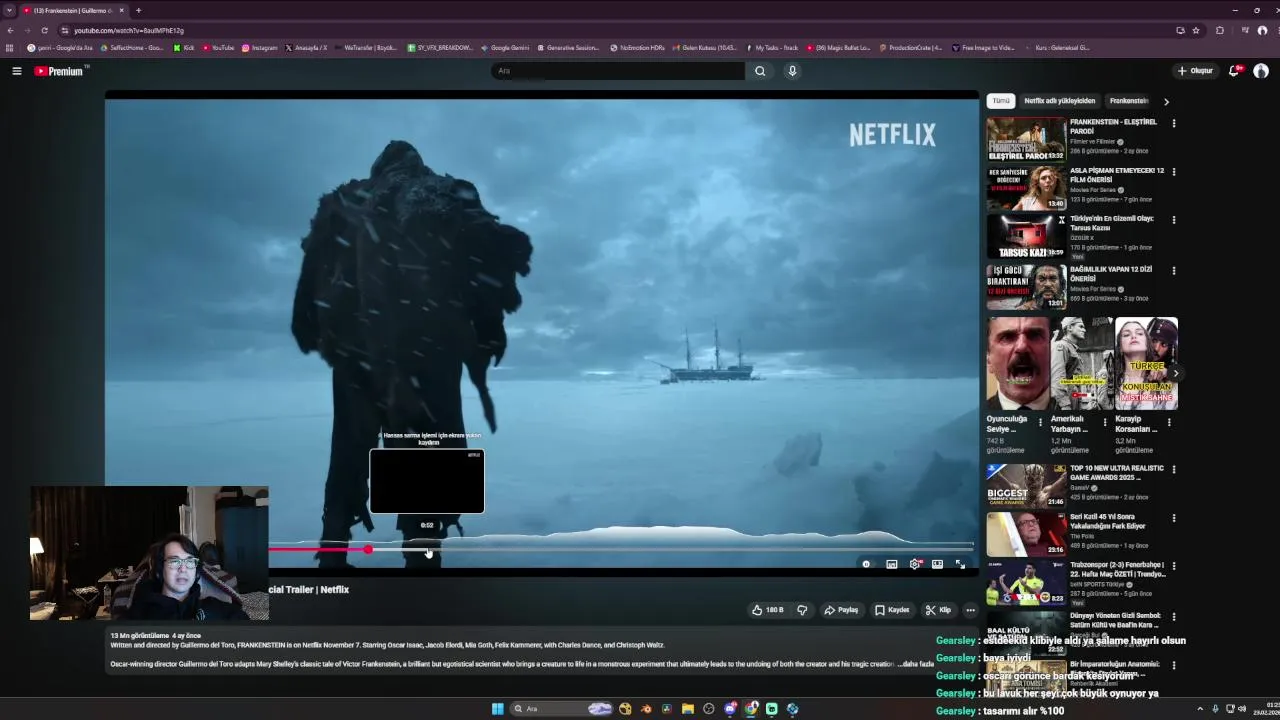The width and height of the screenshot is (1280, 720).
Task: Click the YouTube search input field
Action: tap(618, 71)
